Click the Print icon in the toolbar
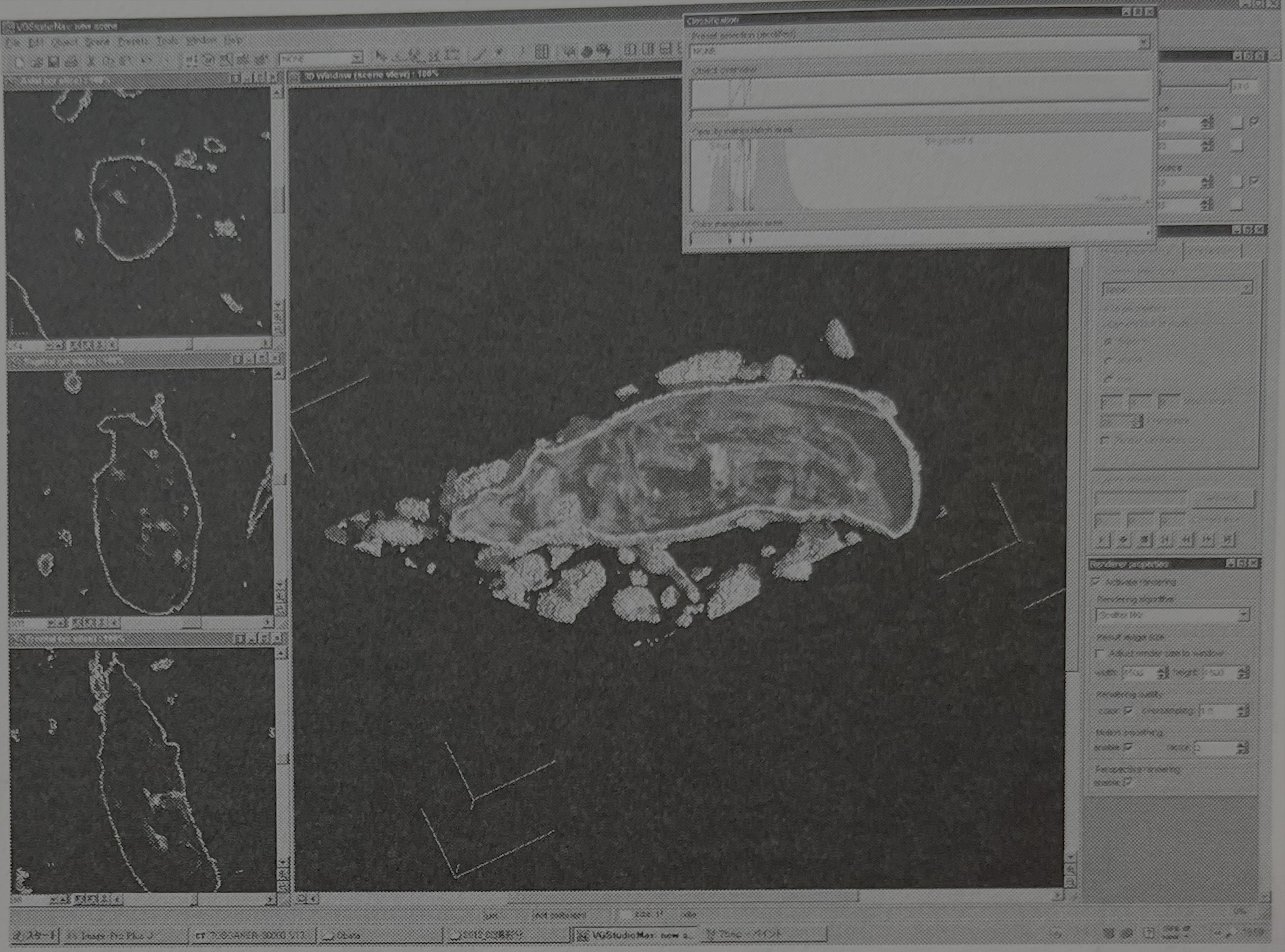This screenshot has width=1285, height=952. pos(71,62)
